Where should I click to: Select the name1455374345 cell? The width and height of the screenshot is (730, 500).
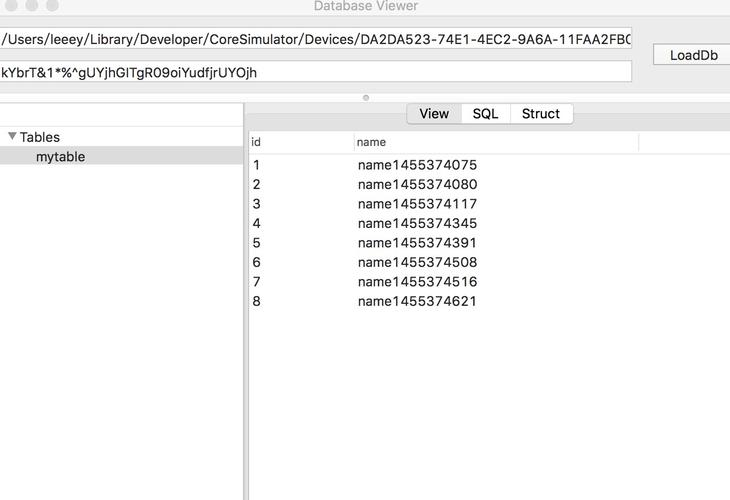(417, 223)
